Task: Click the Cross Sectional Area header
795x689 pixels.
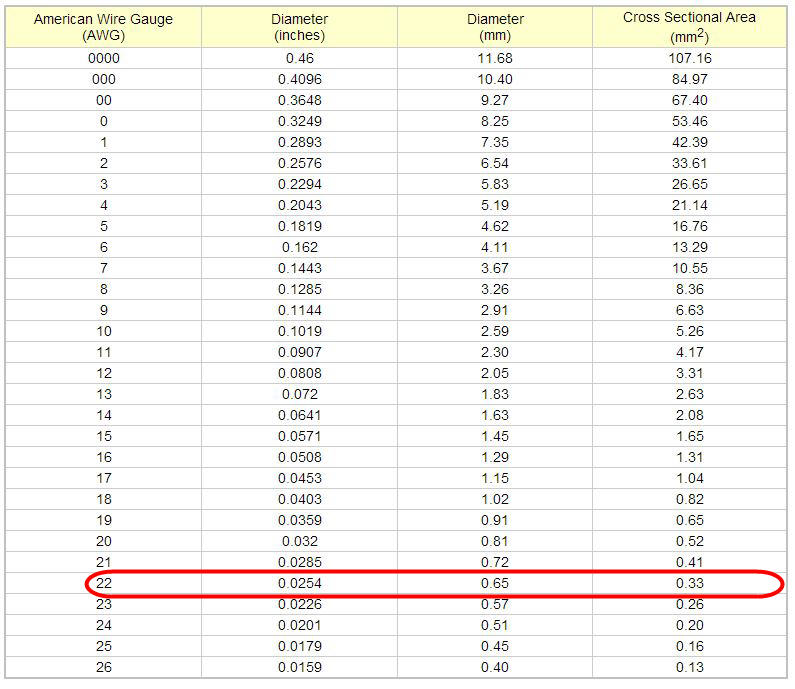Action: click(689, 26)
